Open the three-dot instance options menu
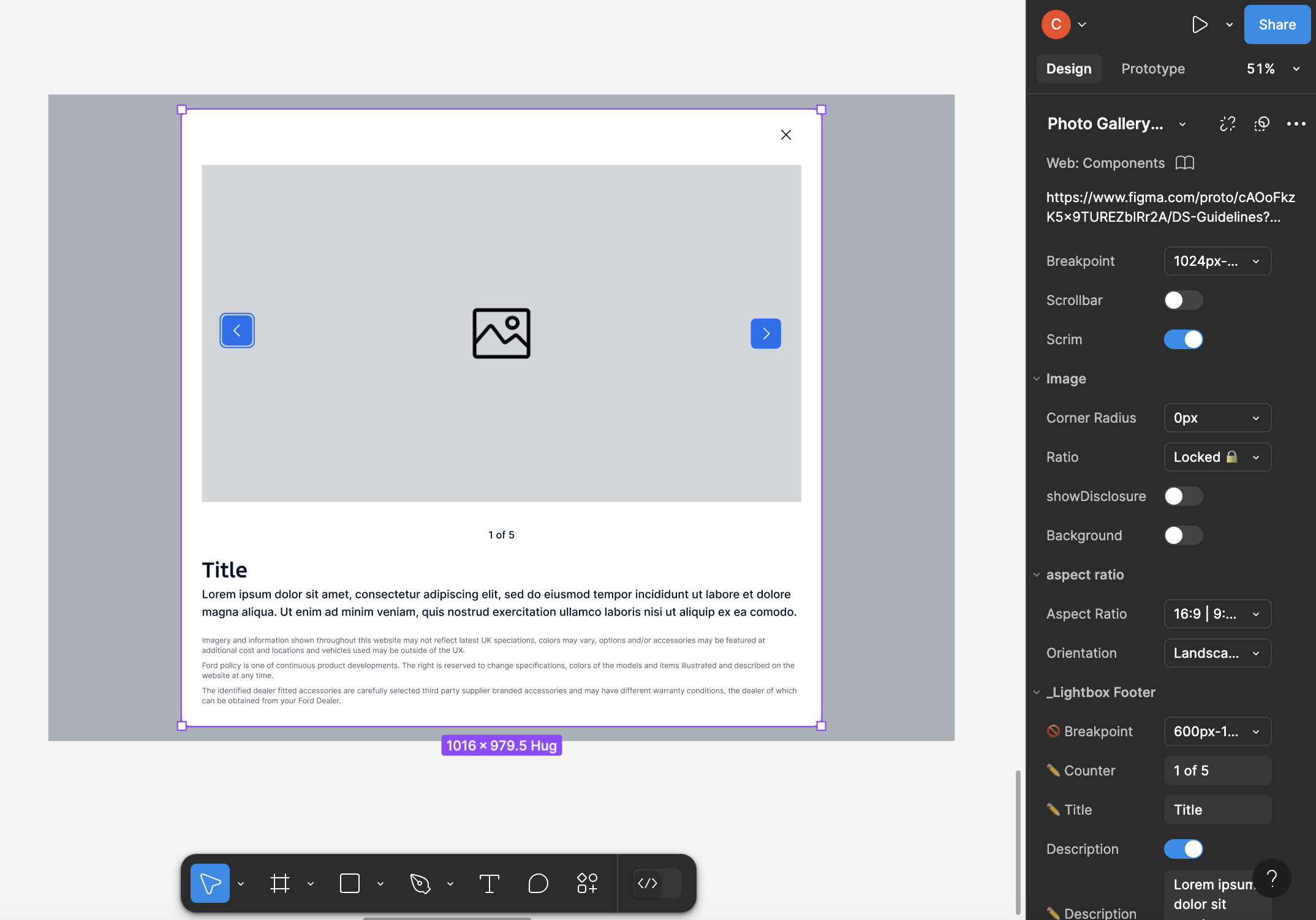Image resolution: width=1316 pixels, height=920 pixels. coord(1296,124)
